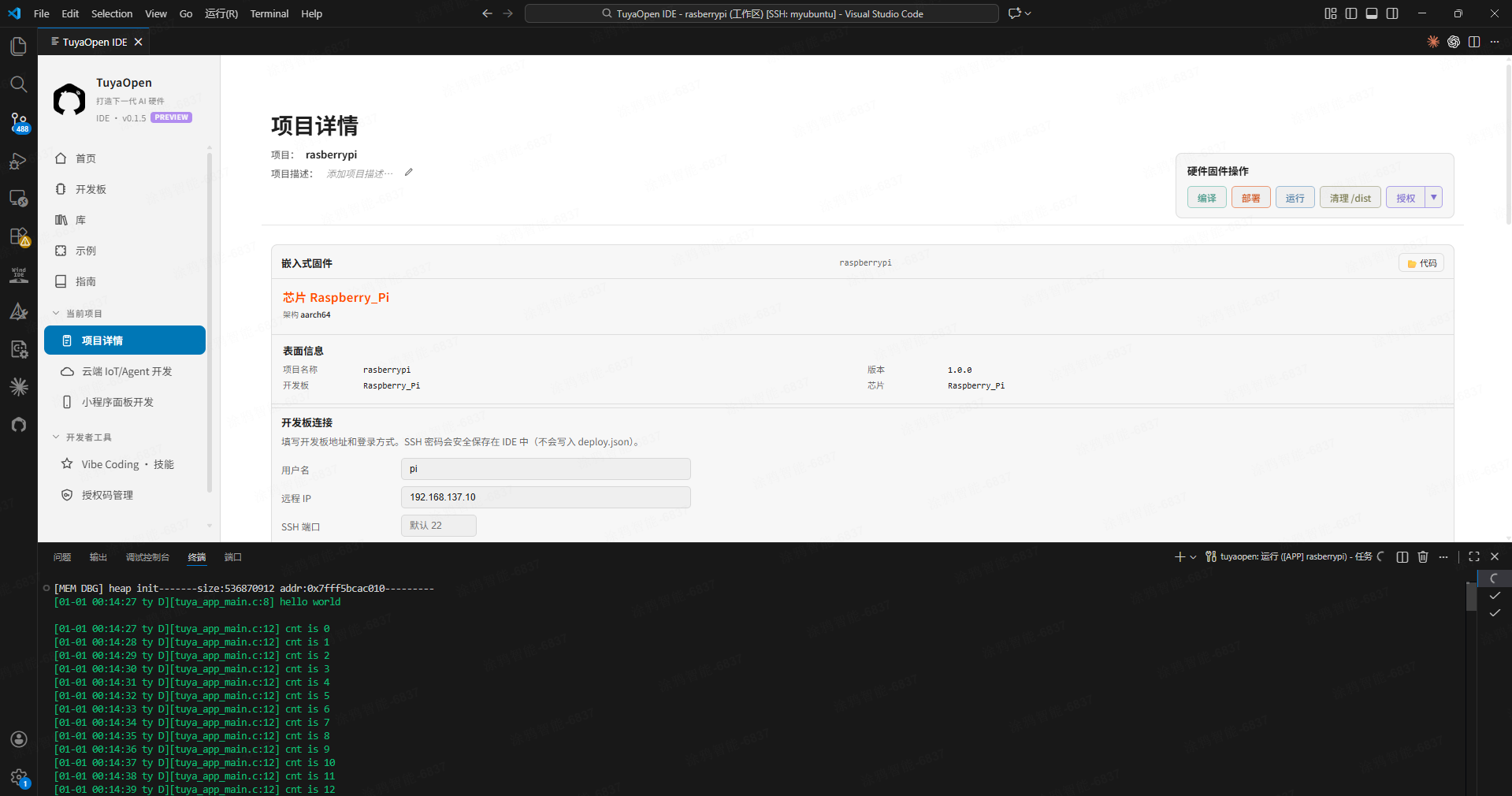Open the Search view in activity bar

pyautogui.click(x=18, y=84)
